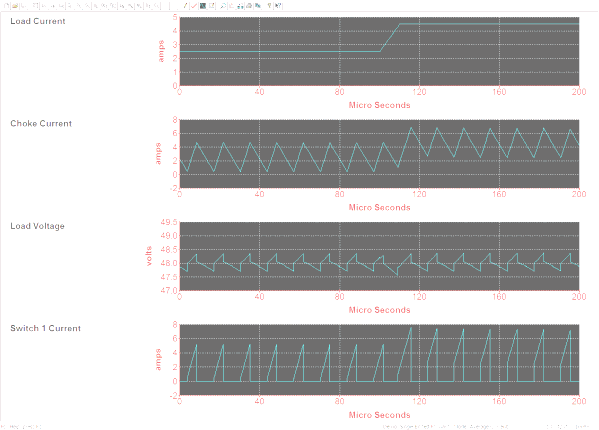Click the Micro Seconds label under Choke Current
Viewport: 599px width, 430px height.
(379, 207)
